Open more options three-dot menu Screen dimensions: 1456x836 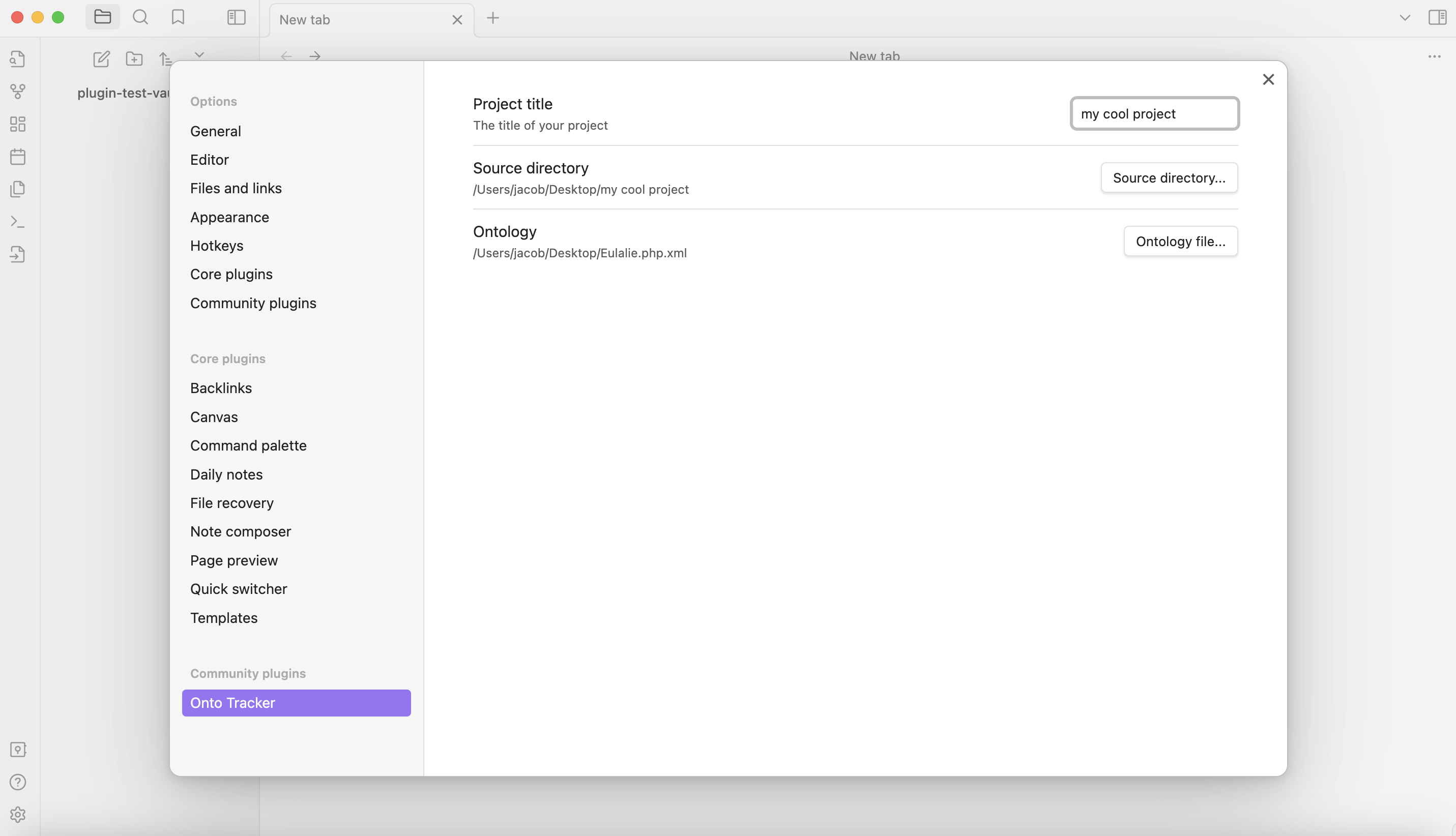1434,56
